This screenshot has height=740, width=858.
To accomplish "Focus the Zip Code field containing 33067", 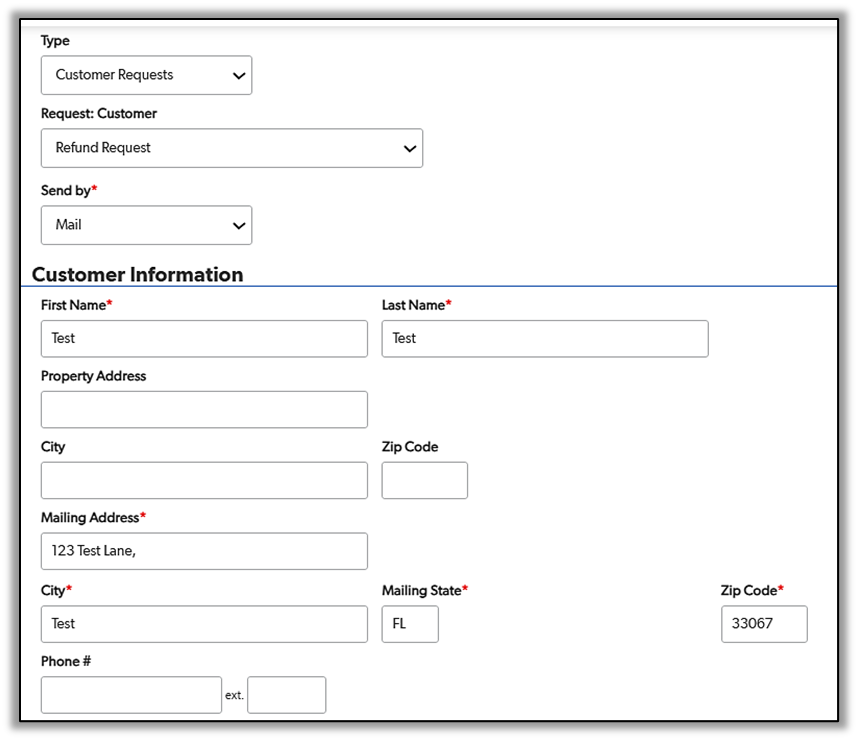I will point(763,624).
